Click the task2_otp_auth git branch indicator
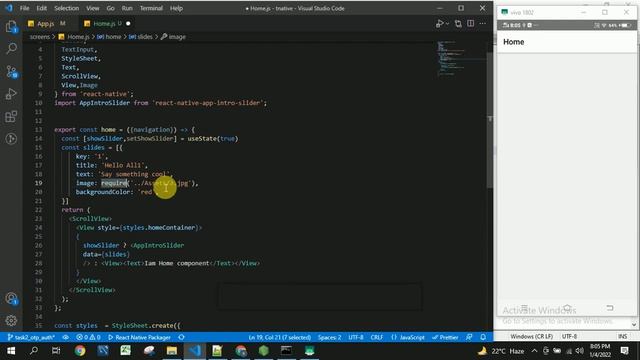This screenshot has height=360, width=640. click(31, 337)
